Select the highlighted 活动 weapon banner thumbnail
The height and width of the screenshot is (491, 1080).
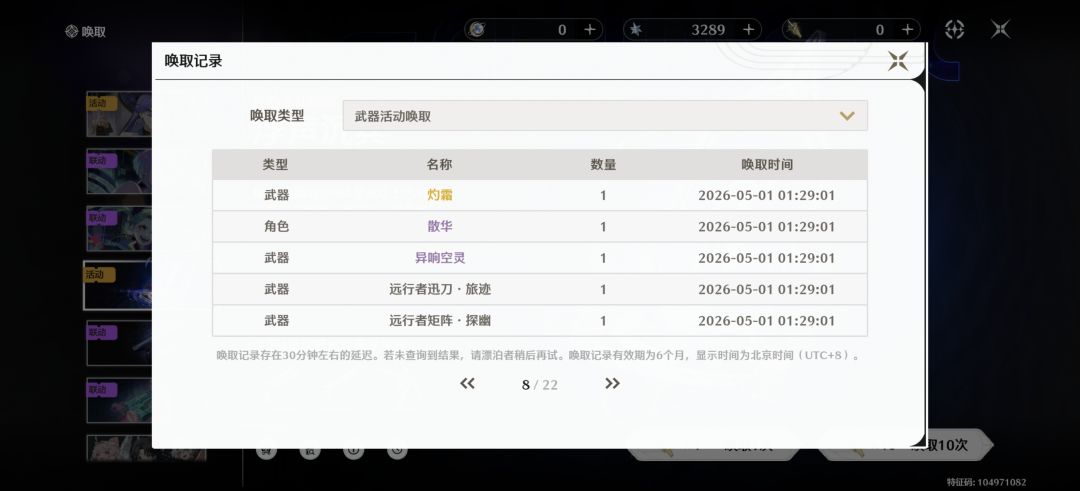pos(118,285)
